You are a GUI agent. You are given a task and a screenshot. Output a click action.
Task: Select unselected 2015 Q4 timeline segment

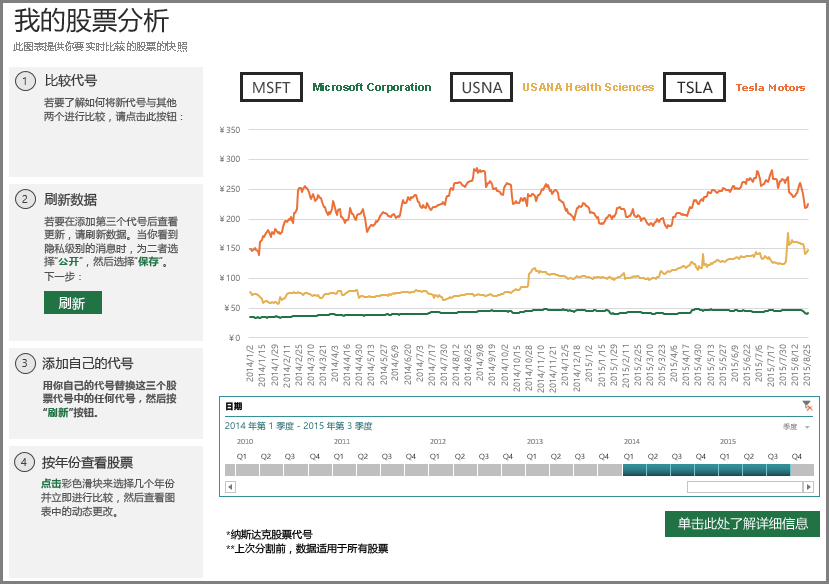point(803,470)
